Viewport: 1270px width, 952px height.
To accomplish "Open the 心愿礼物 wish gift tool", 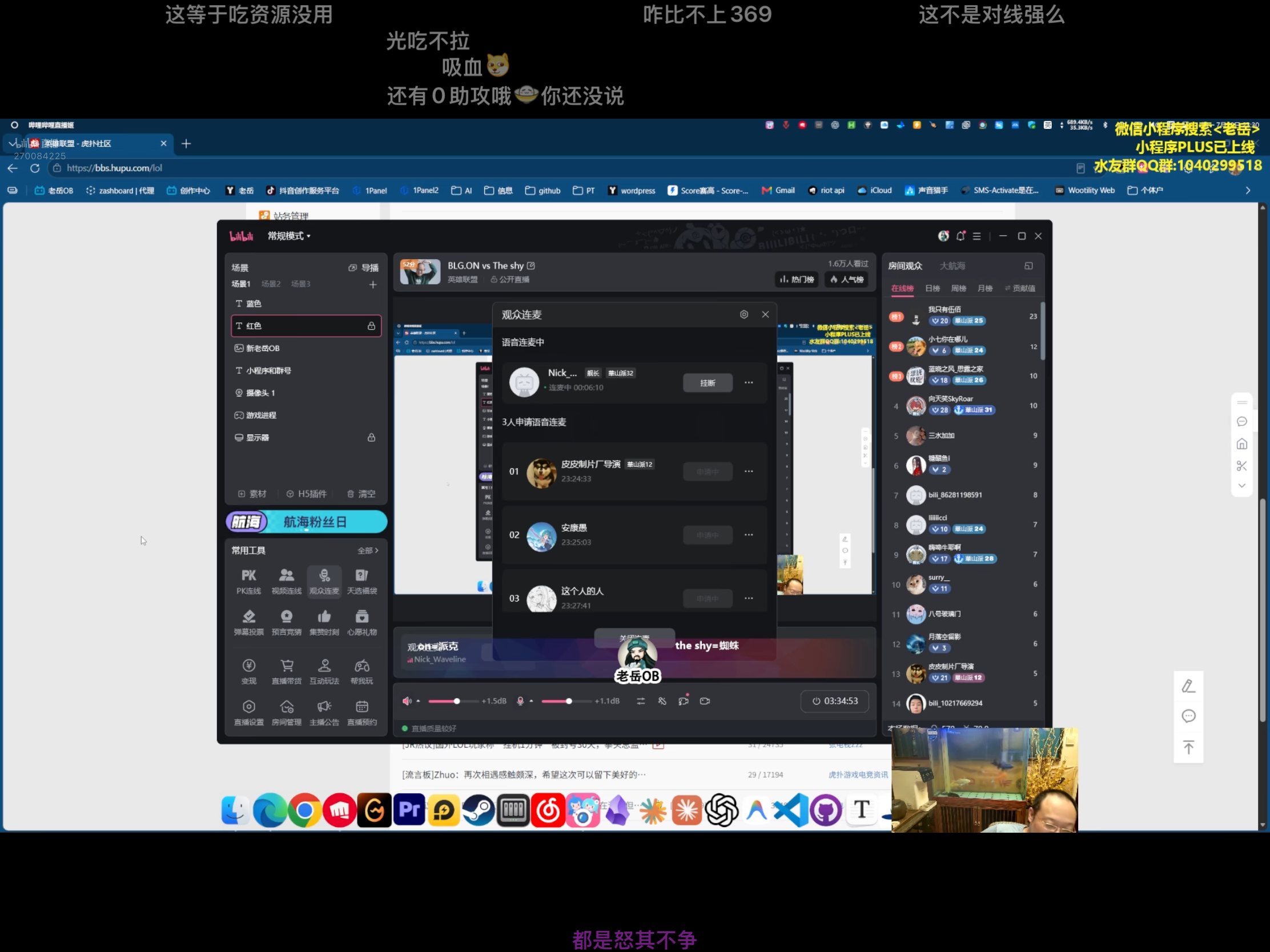I will [x=361, y=622].
